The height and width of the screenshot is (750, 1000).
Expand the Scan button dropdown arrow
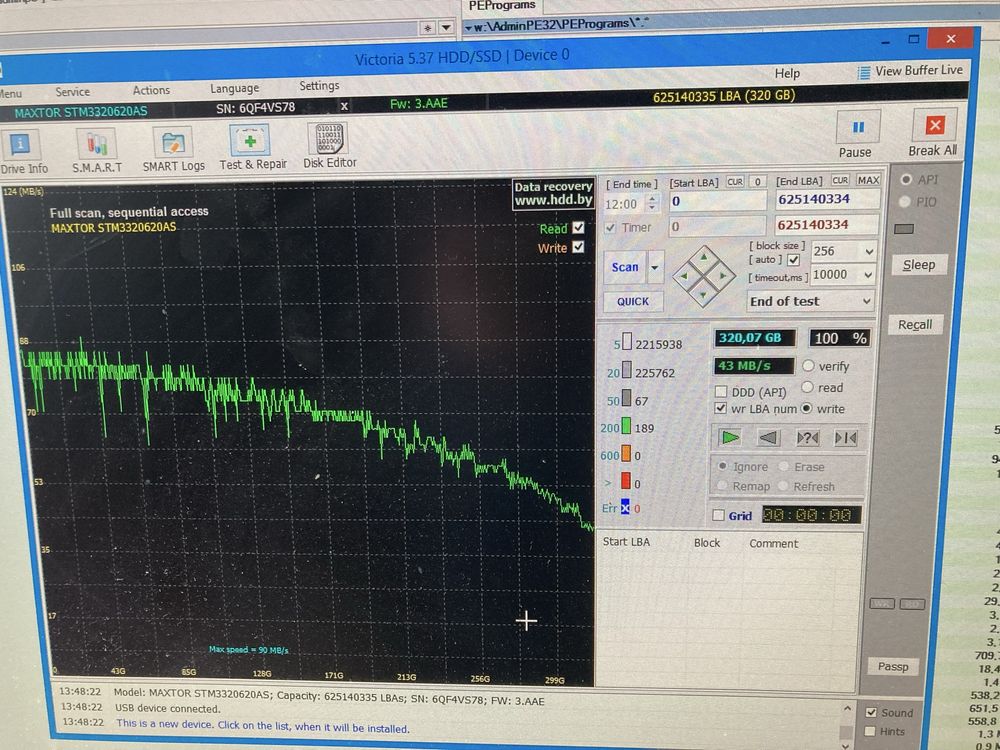[x=654, y=267]
